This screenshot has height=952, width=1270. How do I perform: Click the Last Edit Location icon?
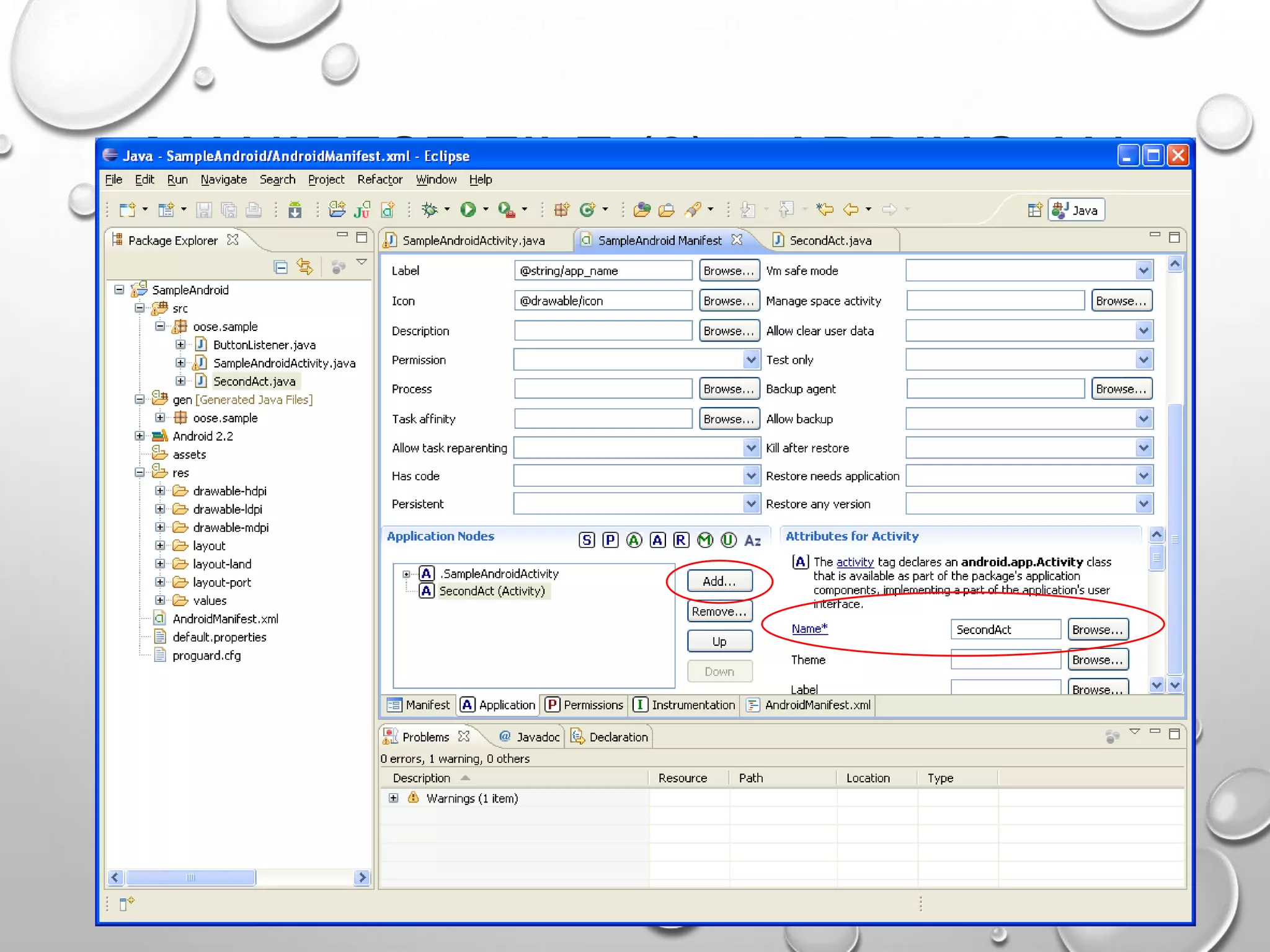pos(825,210)
